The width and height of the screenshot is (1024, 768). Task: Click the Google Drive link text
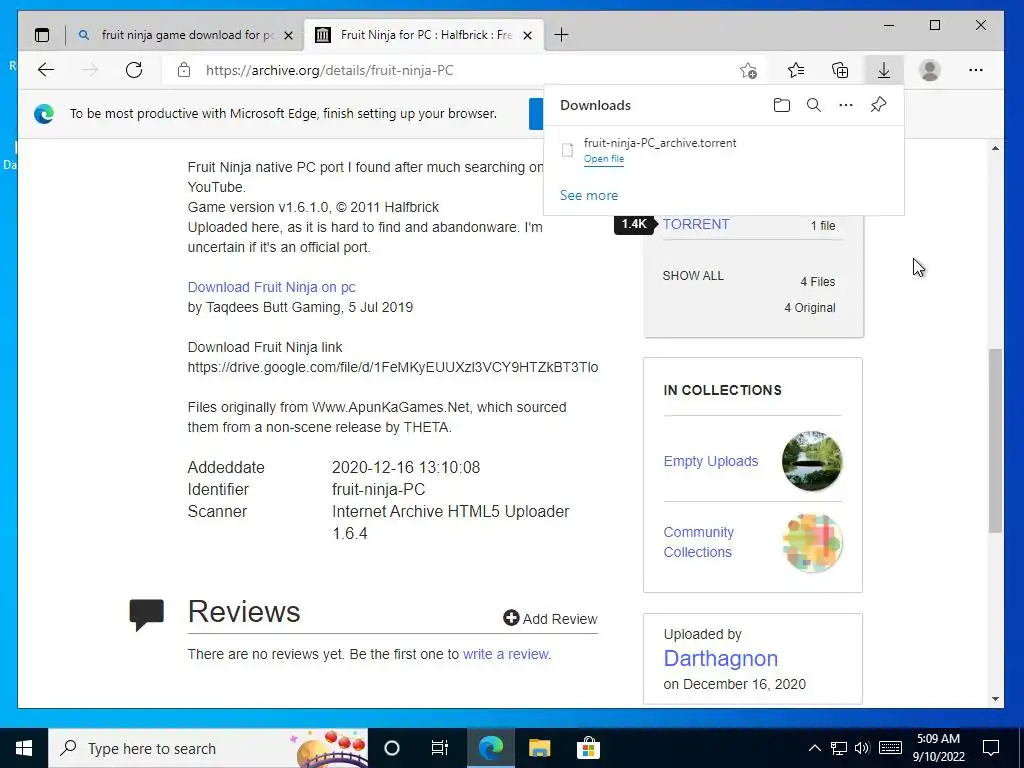pyautogui.click(x=392, y=367)
